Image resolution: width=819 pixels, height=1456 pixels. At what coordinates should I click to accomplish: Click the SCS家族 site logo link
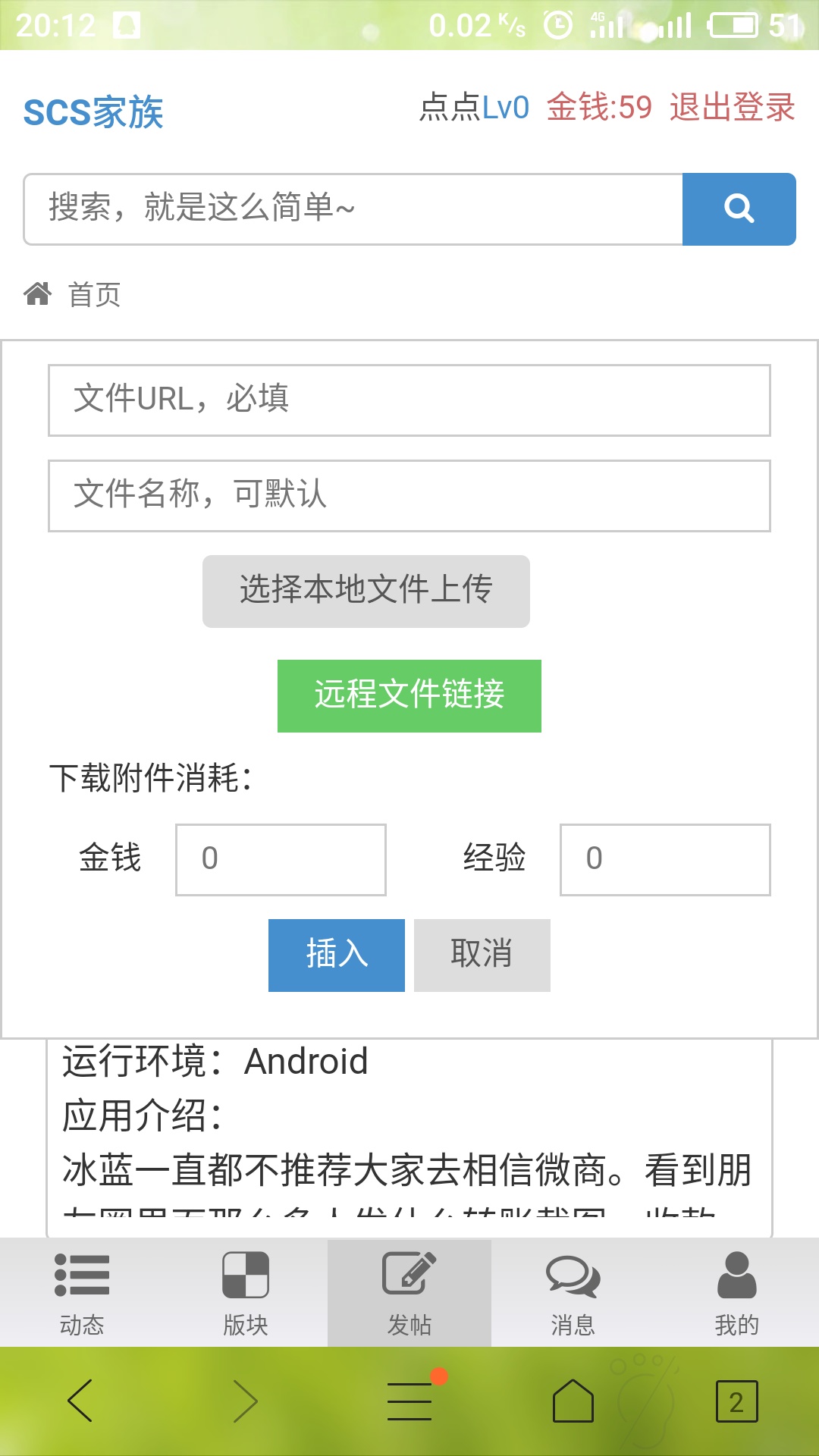pos(93,112)
